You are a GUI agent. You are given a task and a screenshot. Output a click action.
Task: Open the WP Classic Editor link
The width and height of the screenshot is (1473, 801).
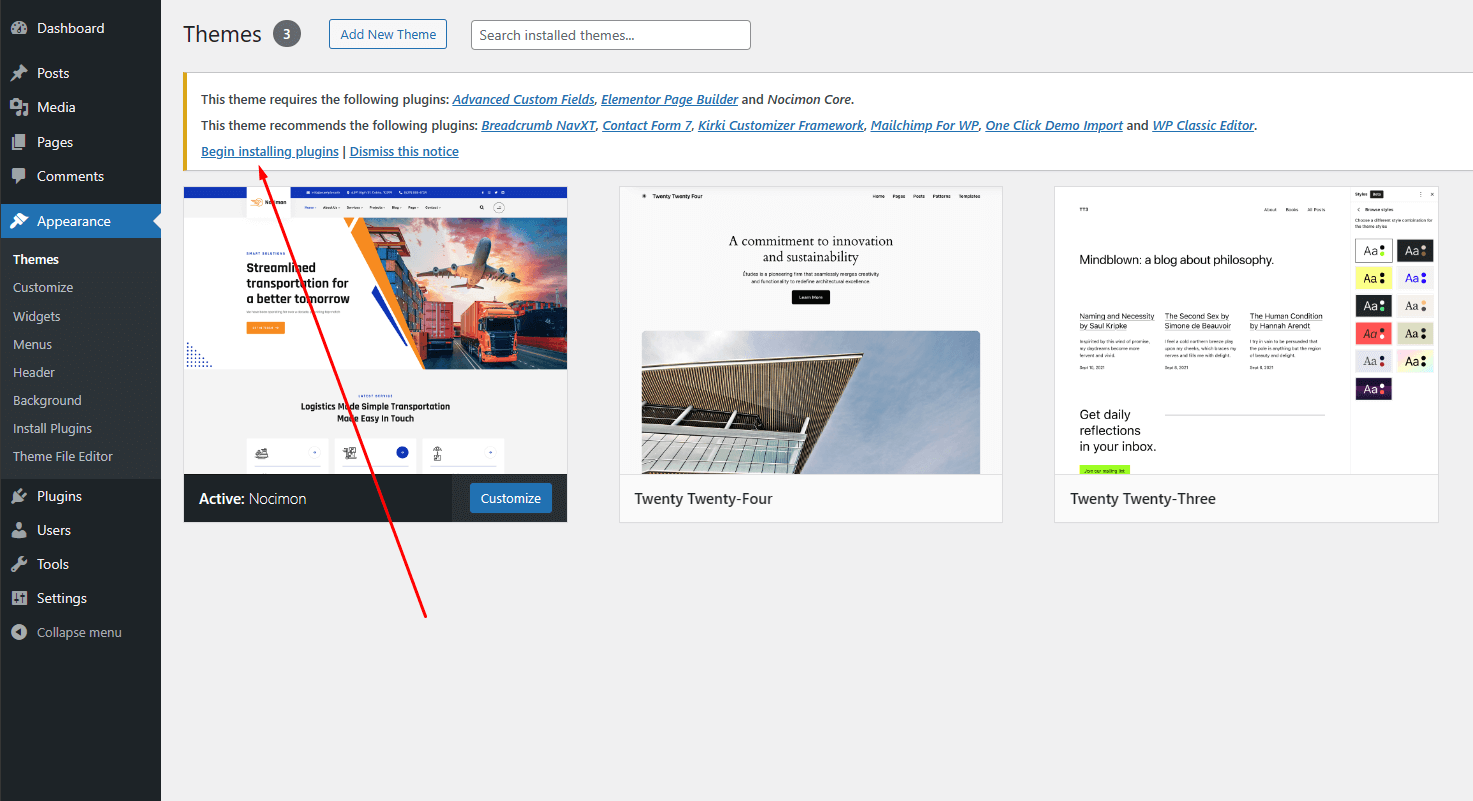[1204, 125]
